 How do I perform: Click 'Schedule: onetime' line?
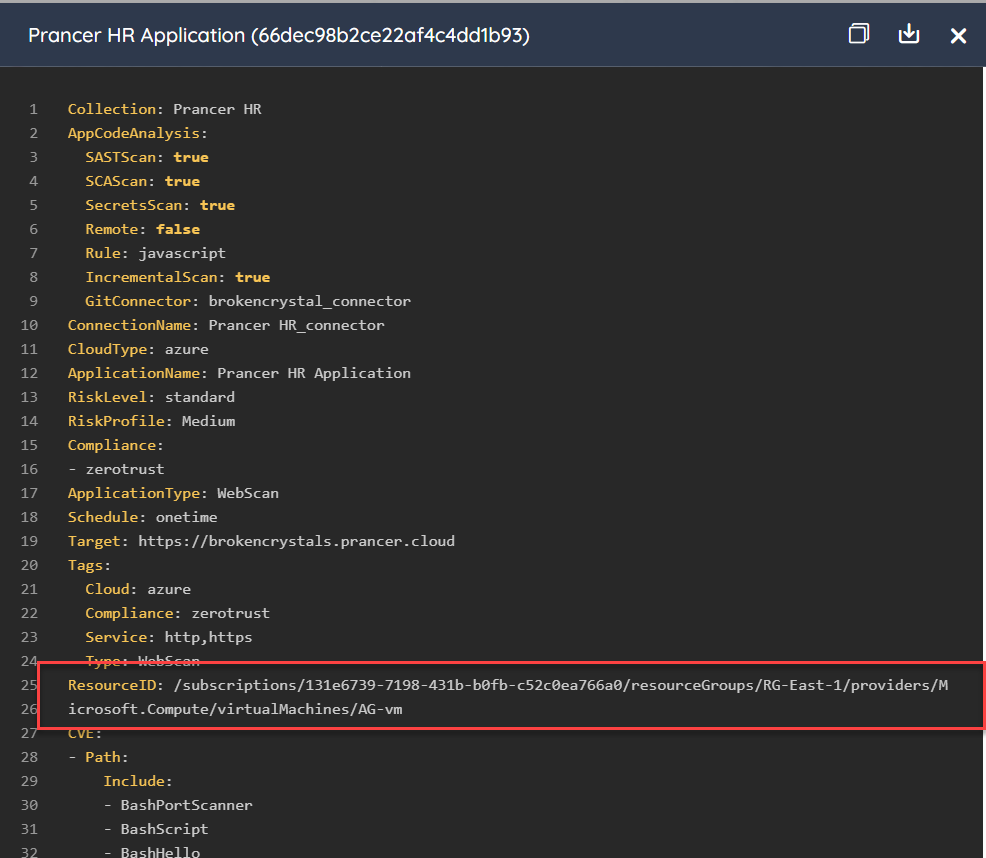[x=143, y=516]
